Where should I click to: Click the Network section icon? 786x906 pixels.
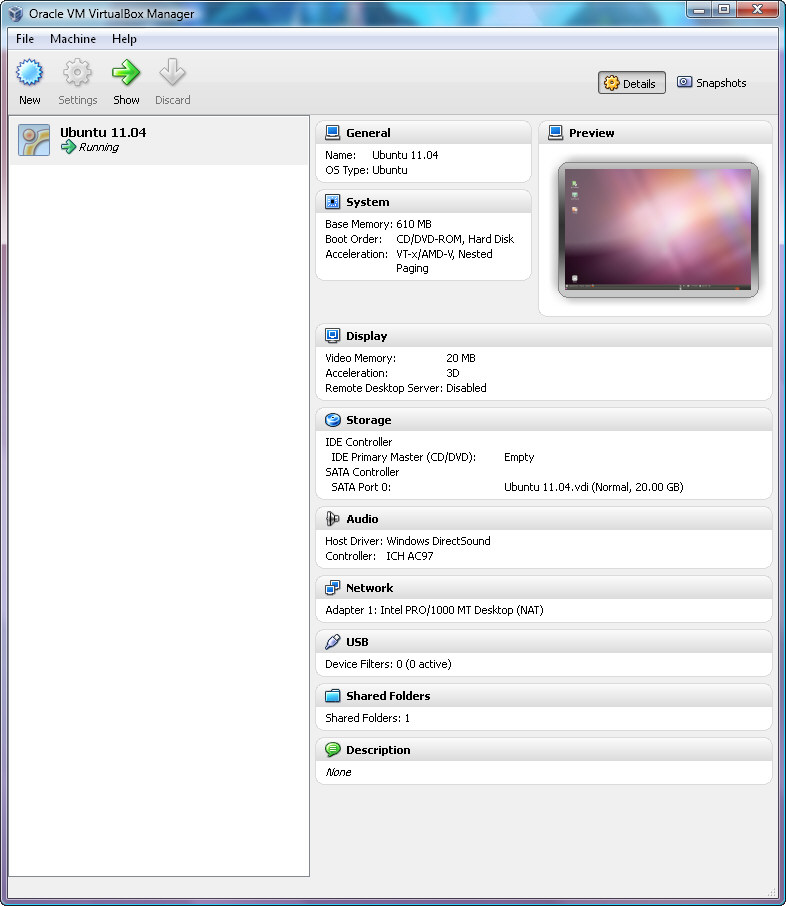[333, 588]
